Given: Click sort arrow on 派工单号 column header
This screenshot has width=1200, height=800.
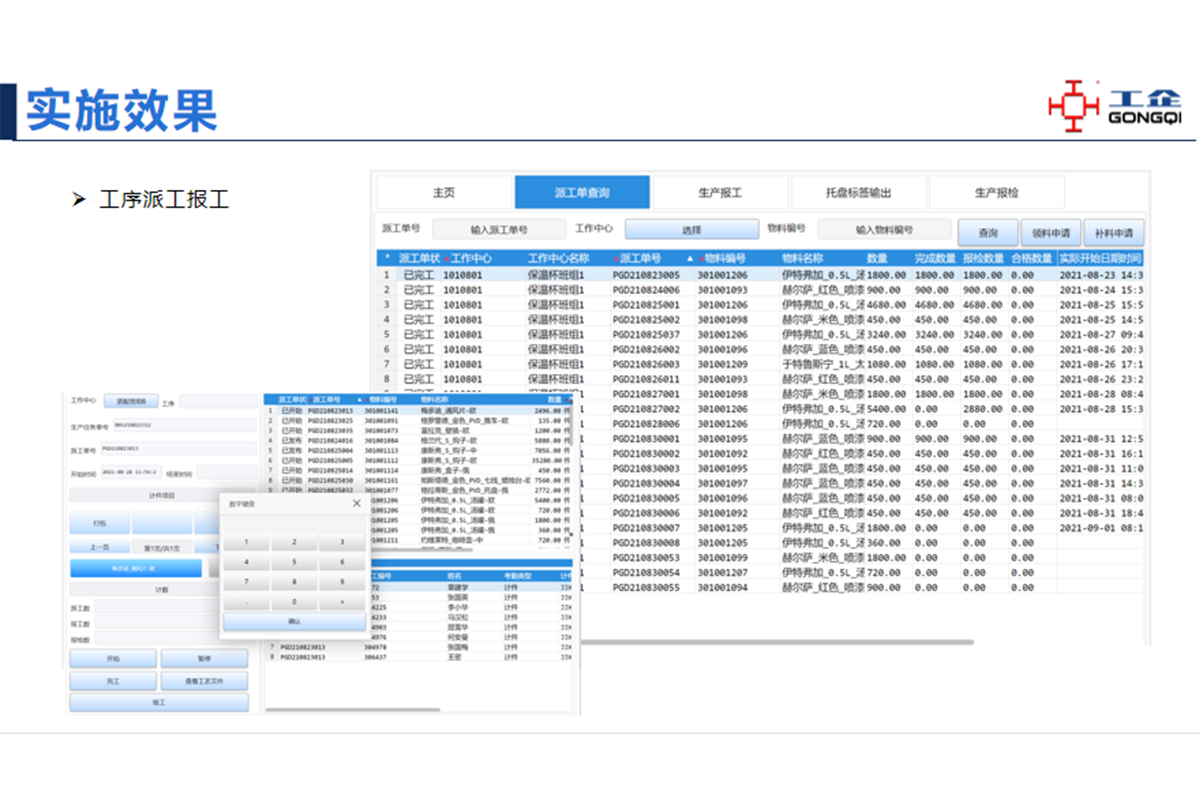Looking at the screenshot, I should (689, 258).
